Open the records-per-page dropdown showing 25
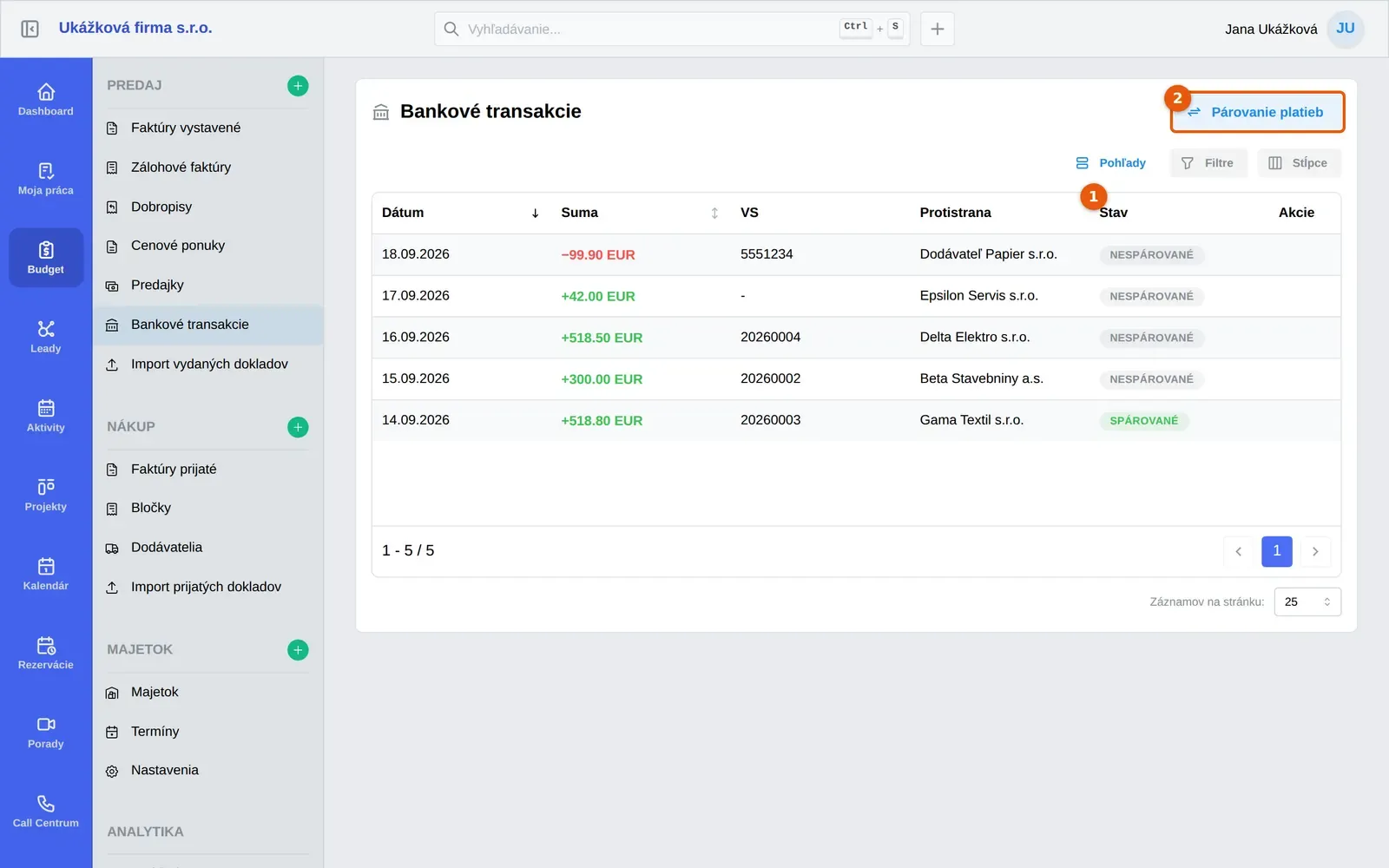 tap(1307, 602)
